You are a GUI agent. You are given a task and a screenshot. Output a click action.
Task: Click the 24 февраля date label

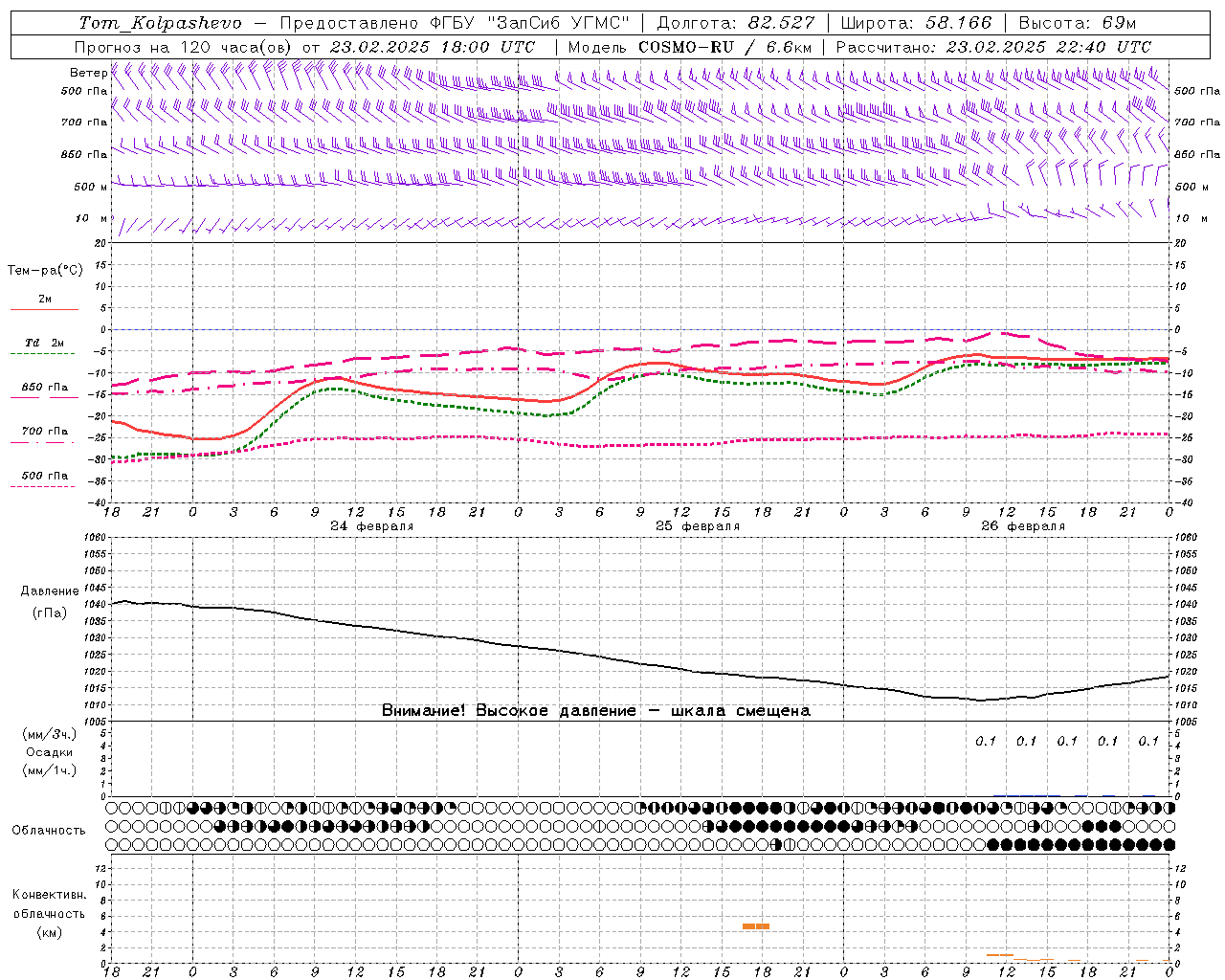click(x=372, y=526)
